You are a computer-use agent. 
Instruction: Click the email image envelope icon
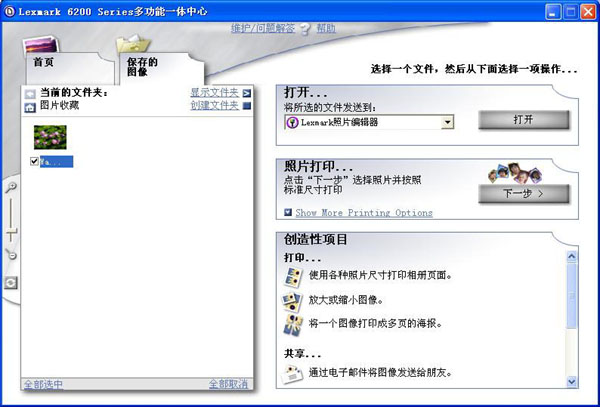292,373
